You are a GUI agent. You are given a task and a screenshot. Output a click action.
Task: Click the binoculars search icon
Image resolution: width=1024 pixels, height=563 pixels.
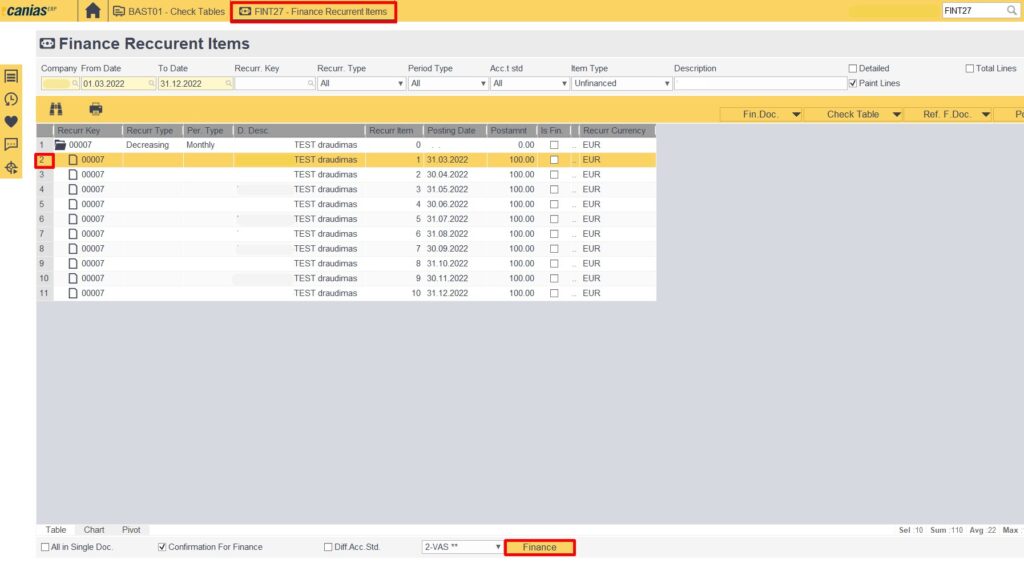coord(56,109)
